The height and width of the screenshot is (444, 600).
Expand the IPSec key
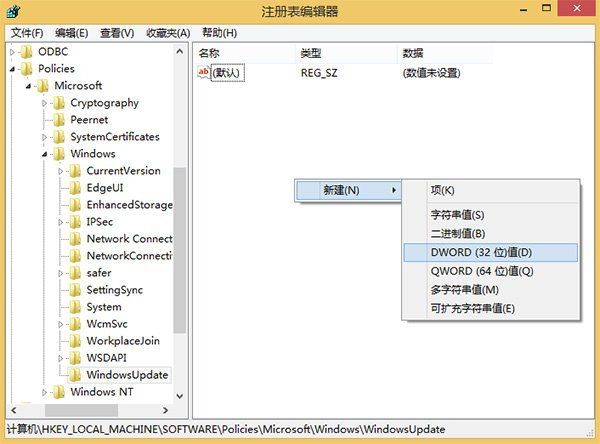click(x=60, y=222)
